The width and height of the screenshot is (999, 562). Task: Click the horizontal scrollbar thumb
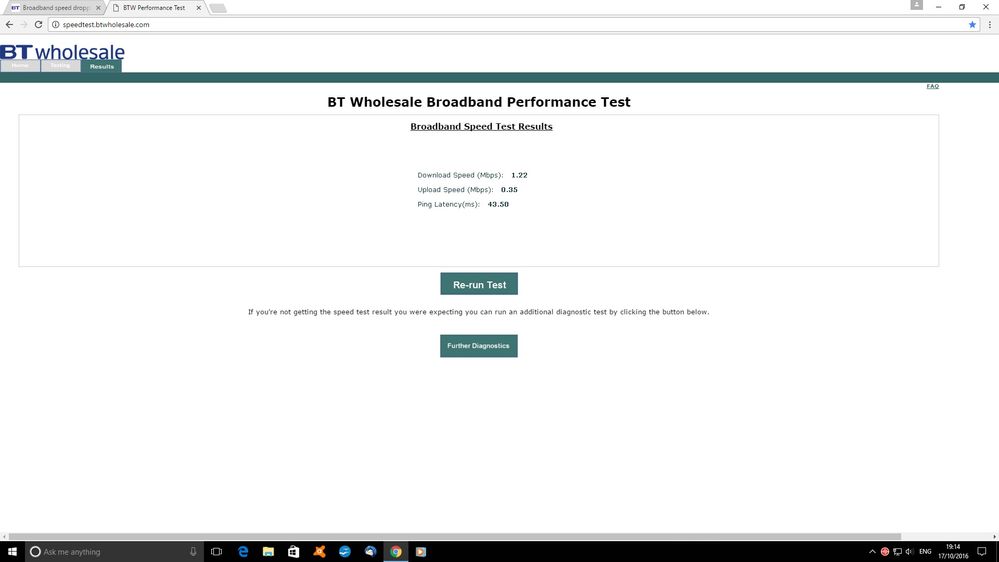click(x=455, y=537)
